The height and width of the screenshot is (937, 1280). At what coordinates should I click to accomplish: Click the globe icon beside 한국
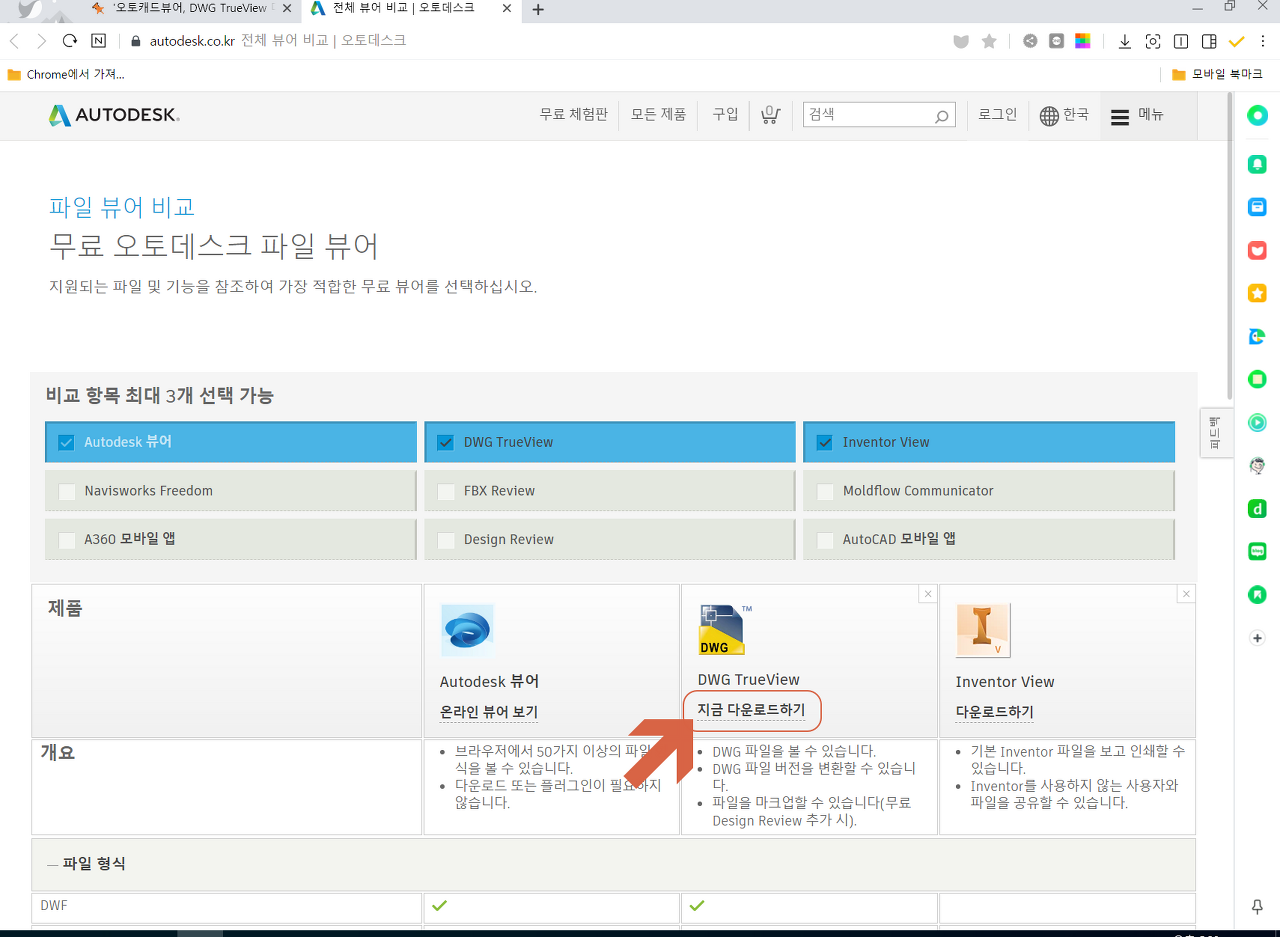tap(1049, 116)
